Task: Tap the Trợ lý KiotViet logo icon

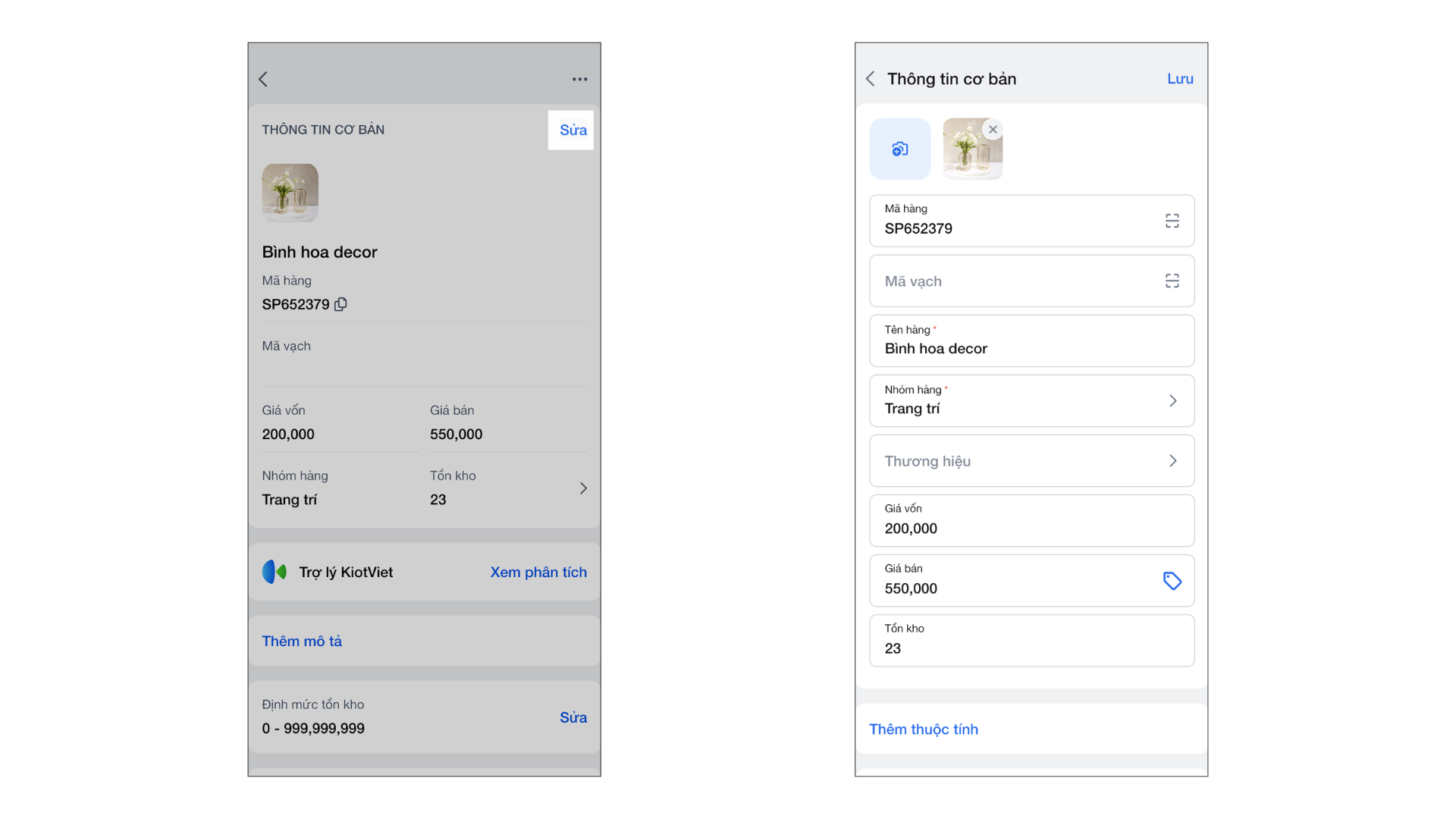Action: 275,572
